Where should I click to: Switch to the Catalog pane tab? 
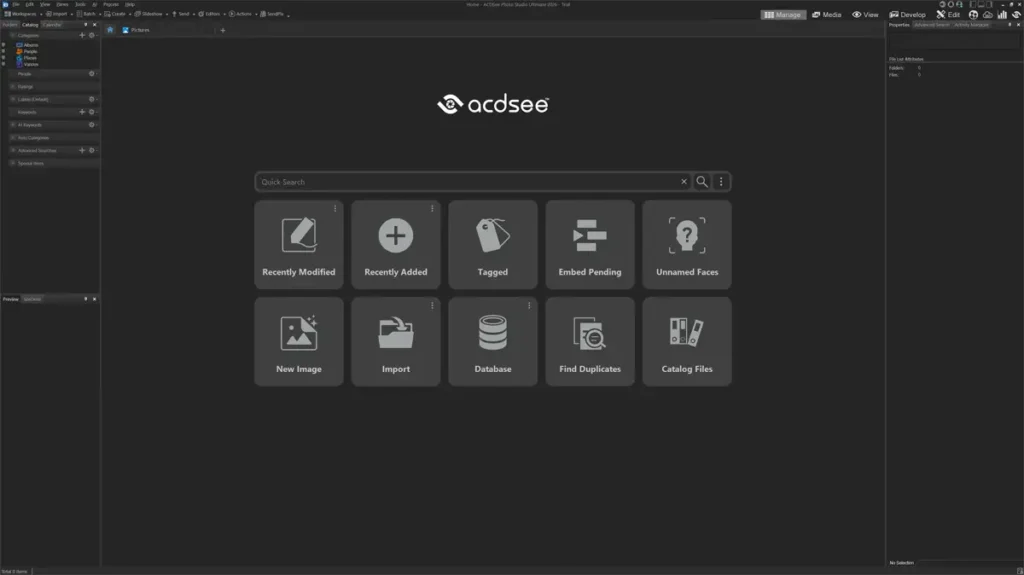click(30, 25)
